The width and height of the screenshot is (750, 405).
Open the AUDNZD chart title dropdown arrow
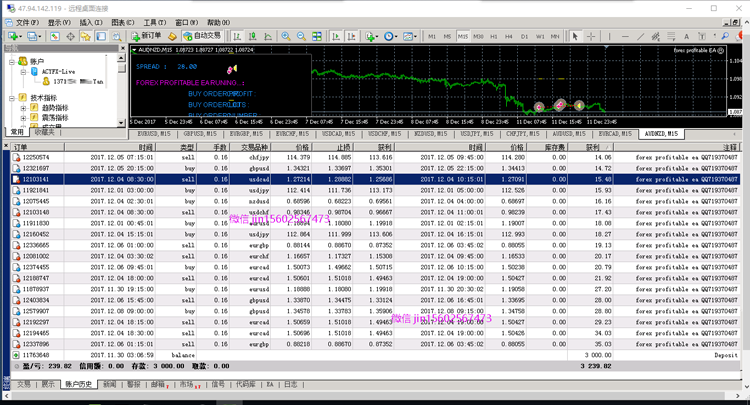[134, 50]
